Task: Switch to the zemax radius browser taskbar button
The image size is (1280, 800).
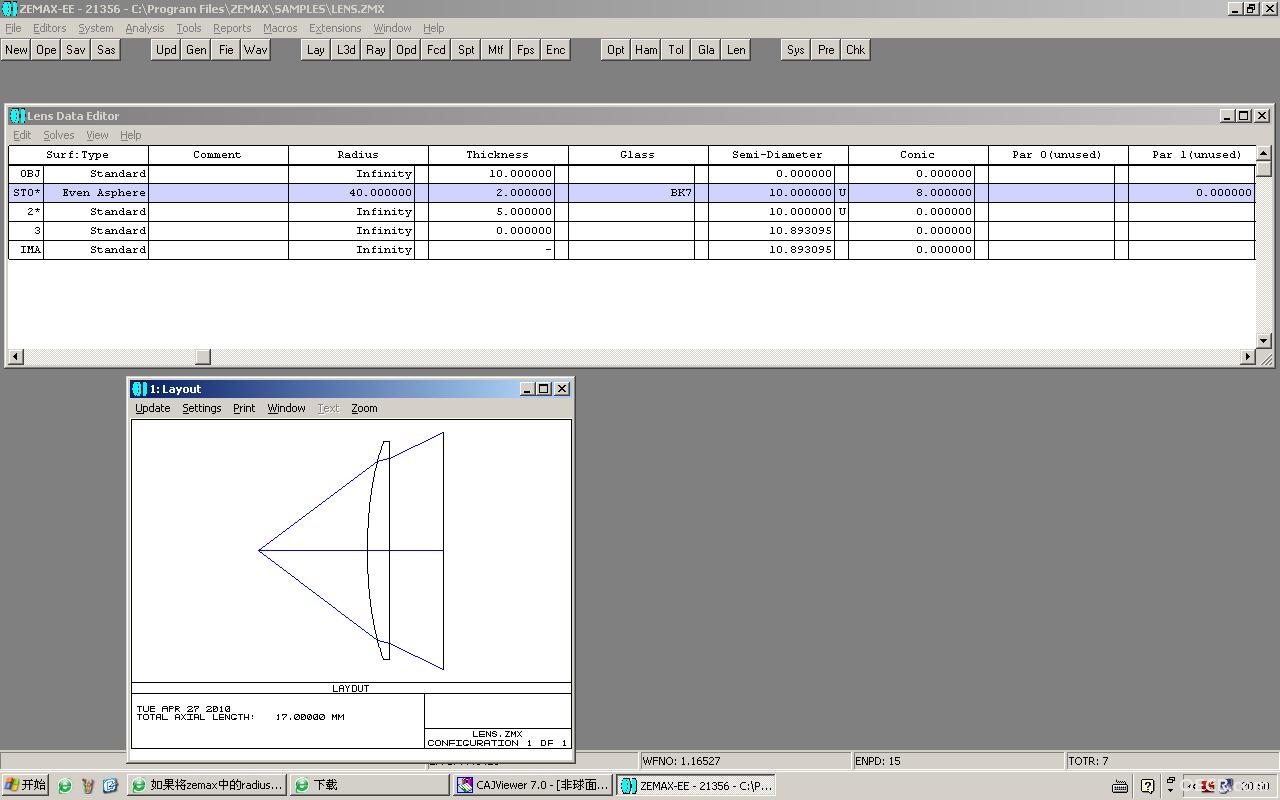Action: (x=208, y=785)
